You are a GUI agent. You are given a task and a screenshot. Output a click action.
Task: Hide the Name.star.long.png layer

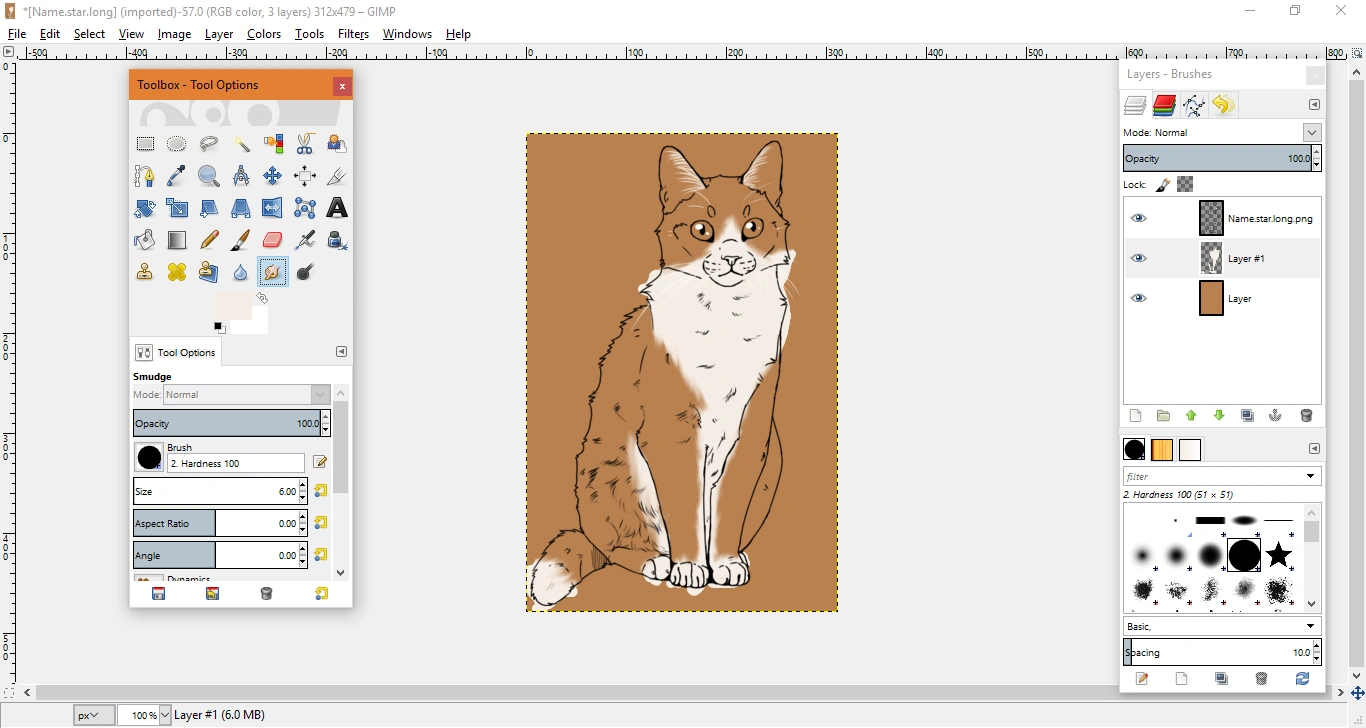tap(1139, 219)
